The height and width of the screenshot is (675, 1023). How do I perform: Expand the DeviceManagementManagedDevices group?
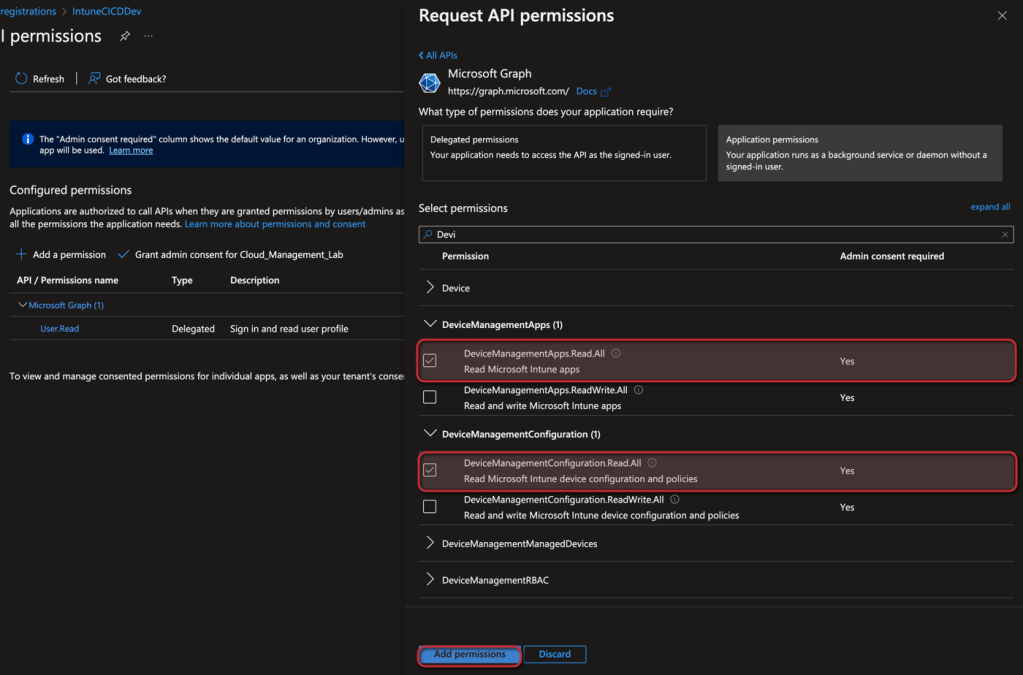tap(430, 543)
